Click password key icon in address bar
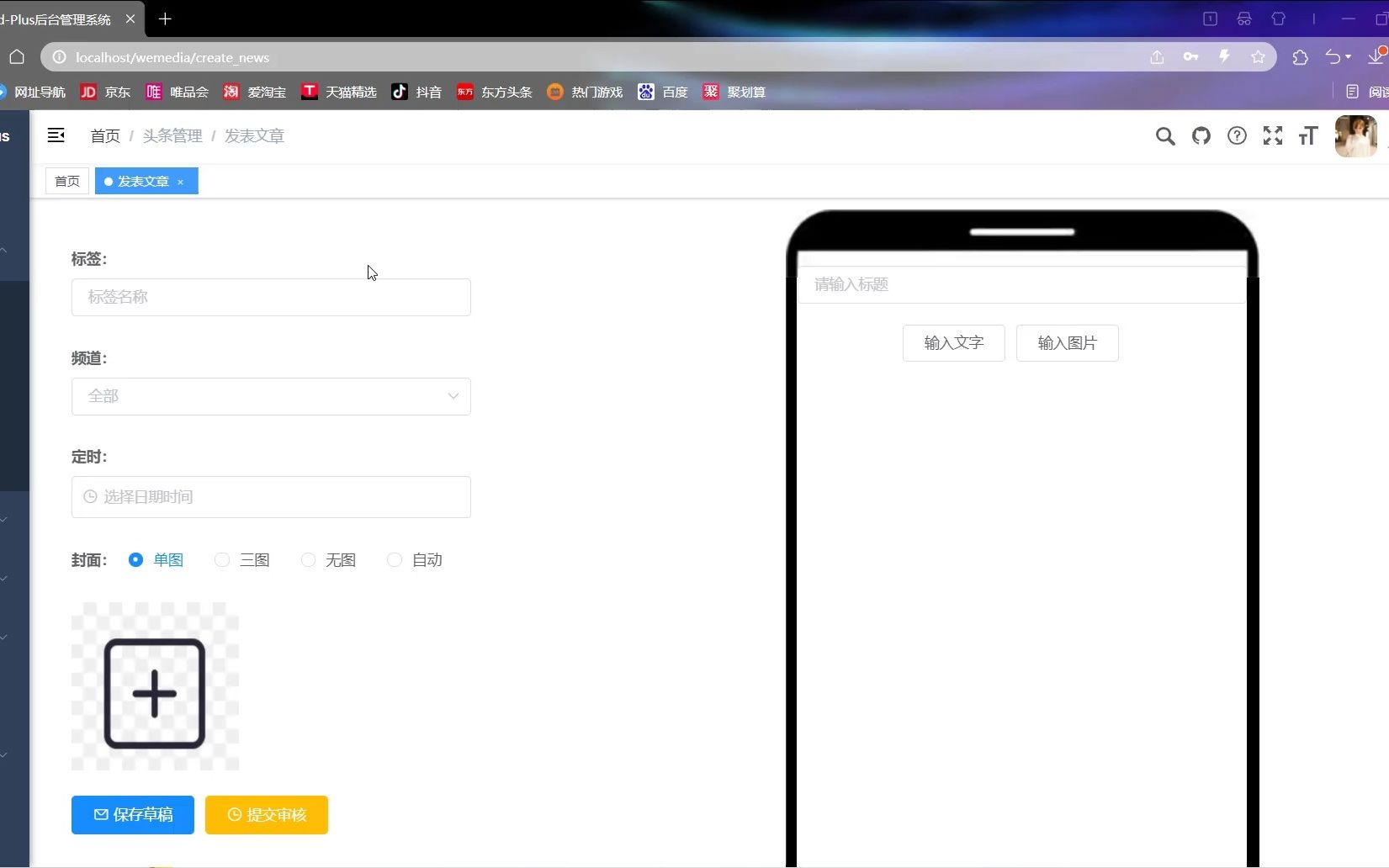The height and width of the screenshot is (868, 1389). click(1190, 57)
